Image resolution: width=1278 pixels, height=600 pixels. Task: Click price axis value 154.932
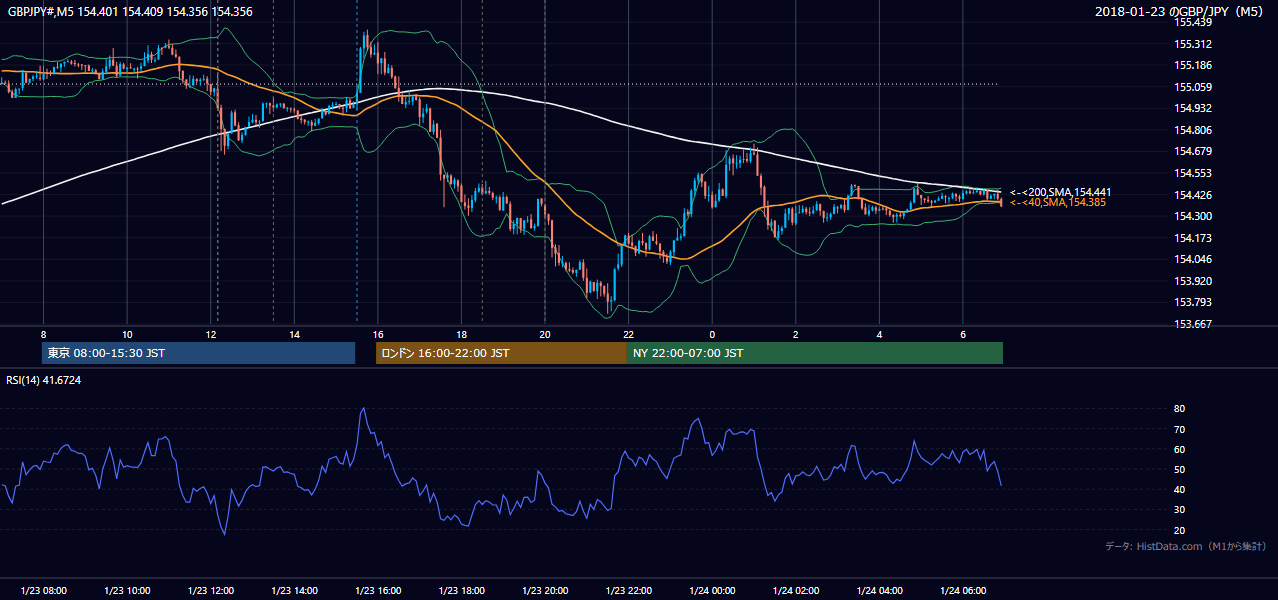pos(1194,108)
